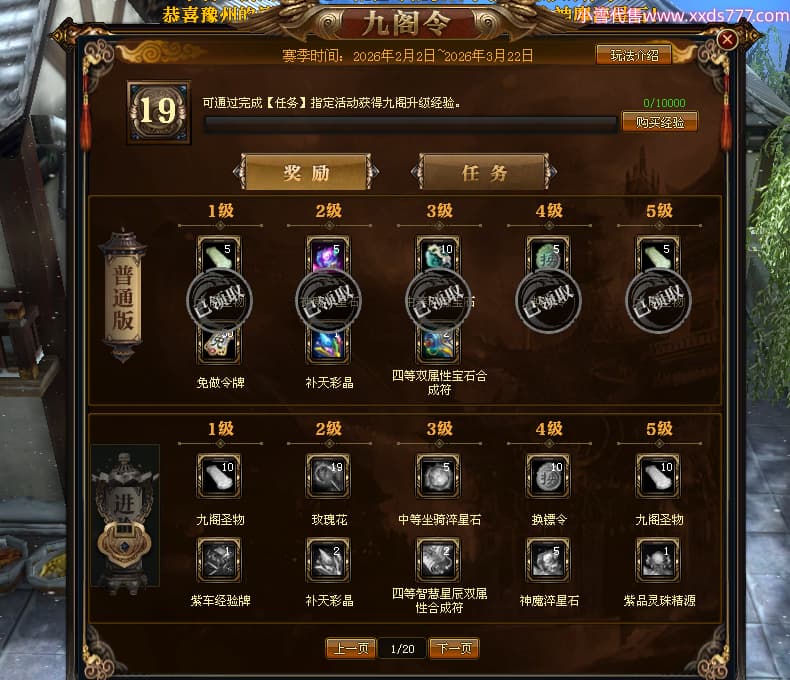Select the 玫瑰花 reward icon
Viewport: 790px width, 680px height.
[x=328, y=476]
